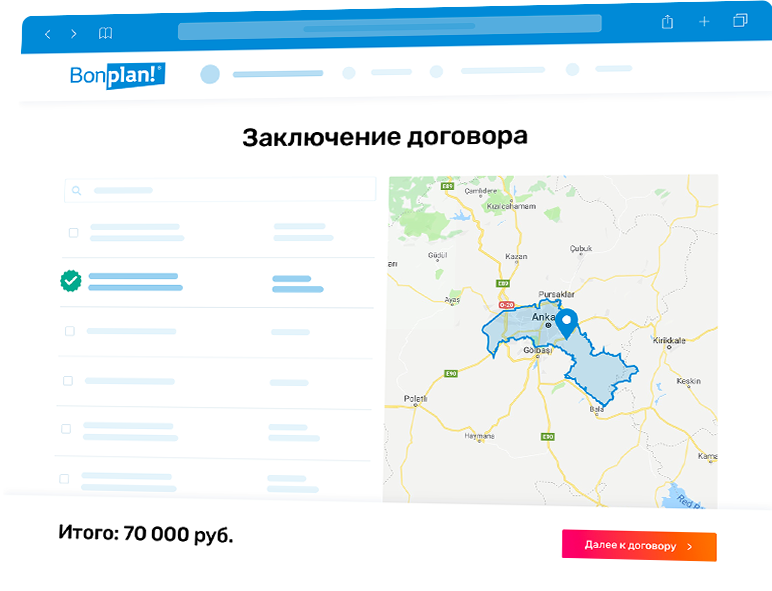Uncheck the green checked list item
Image resolution: width=772 pixels, height=591 pixels.
[70, 281]
